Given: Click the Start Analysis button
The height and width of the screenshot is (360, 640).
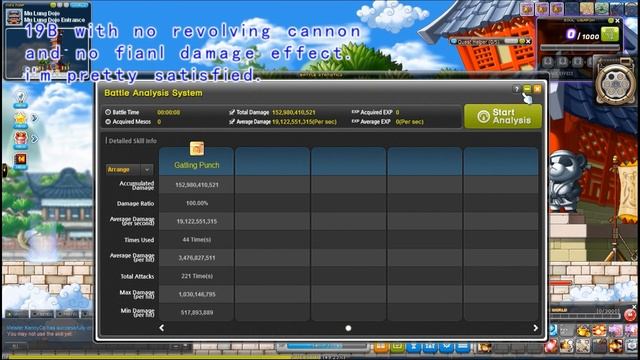Looking at the screenshot, I should point(503,116).
